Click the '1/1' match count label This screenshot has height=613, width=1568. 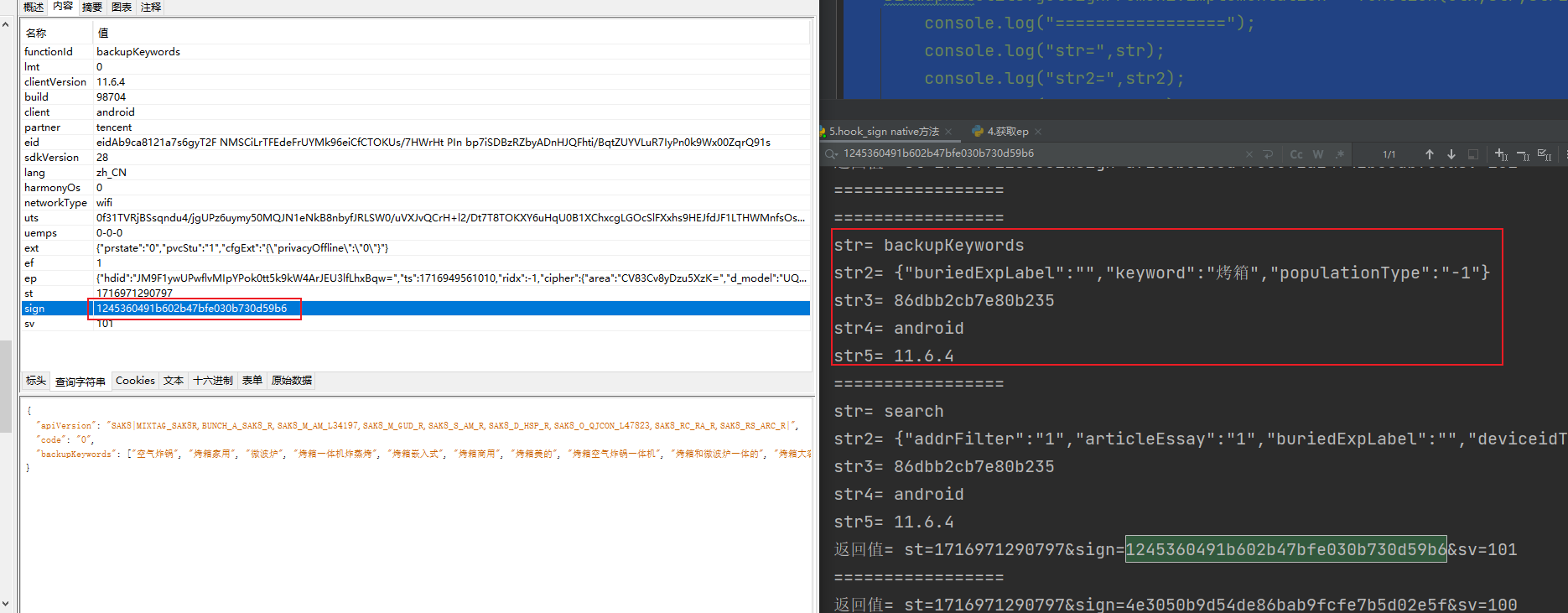pos(1389,154)
